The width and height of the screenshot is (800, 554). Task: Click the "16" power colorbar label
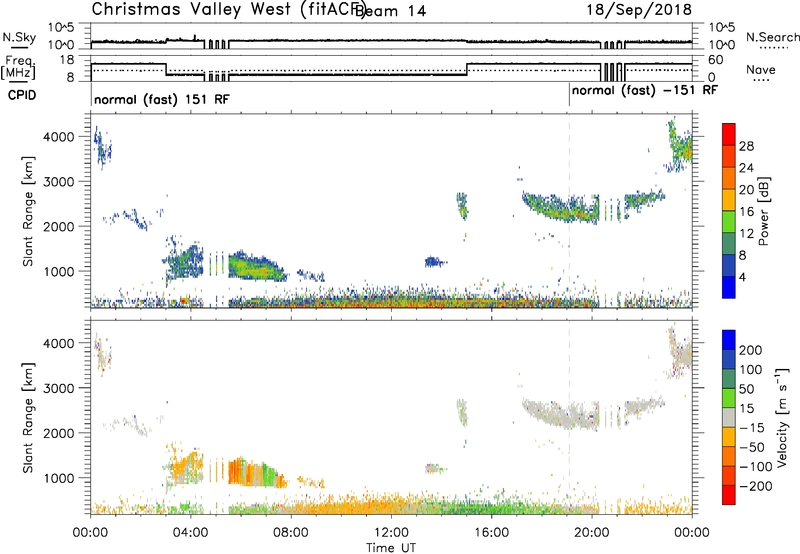[x=746, y=212]
